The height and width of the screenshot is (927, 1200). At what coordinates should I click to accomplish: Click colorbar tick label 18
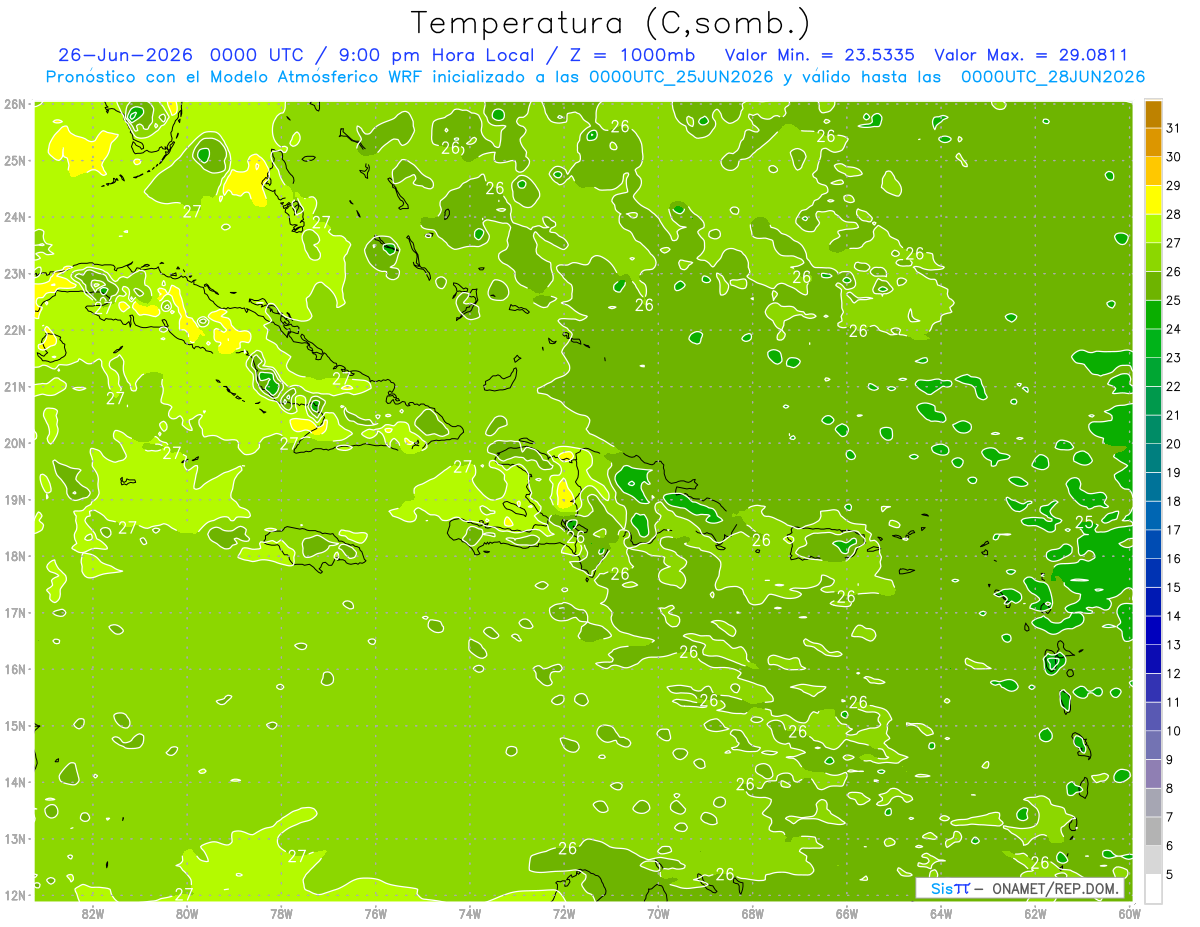tap(1173, 501)
